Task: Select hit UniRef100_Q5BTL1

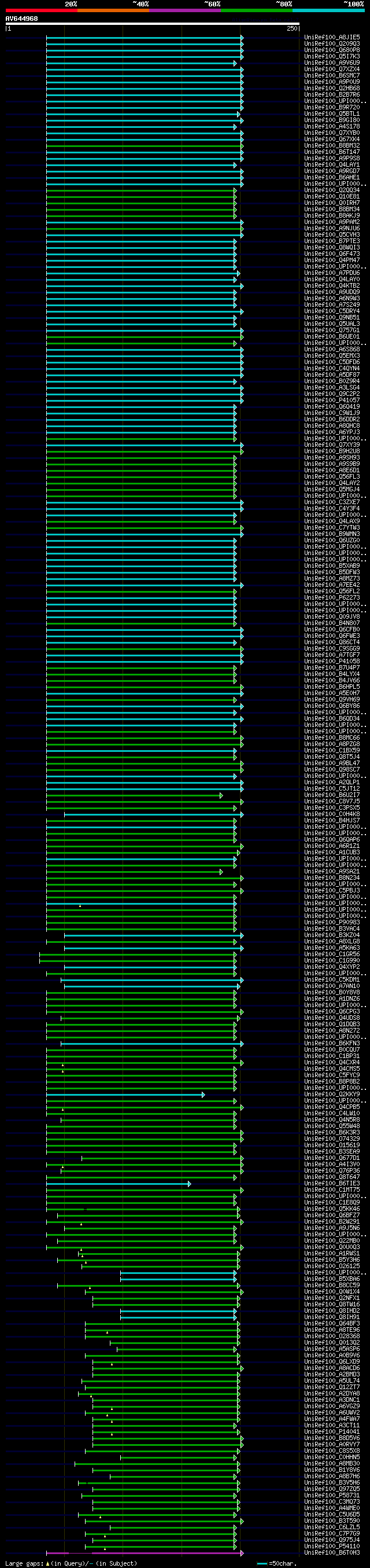Action: click(x=332, y=114)
